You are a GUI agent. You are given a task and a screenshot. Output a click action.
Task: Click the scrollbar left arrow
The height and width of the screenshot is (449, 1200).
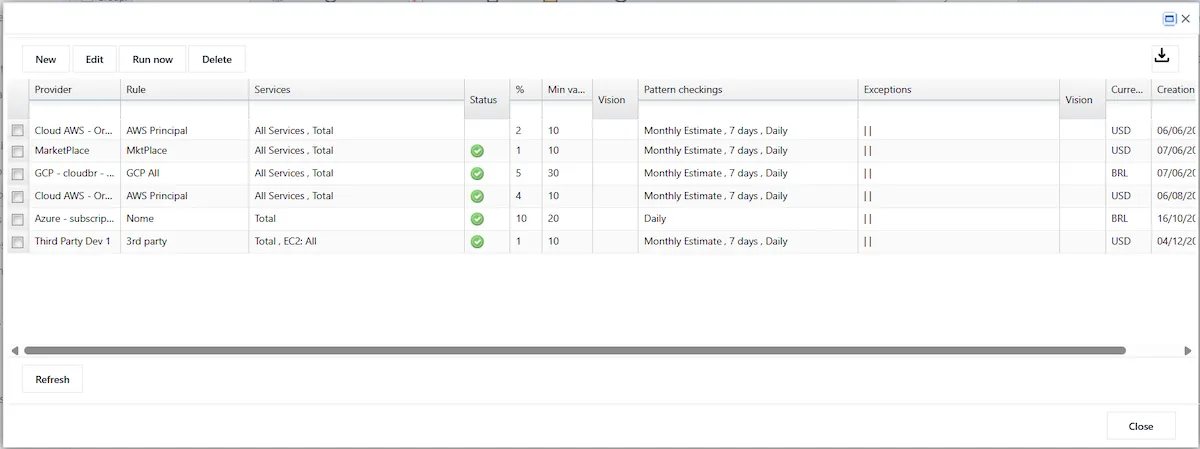point(15,351)
